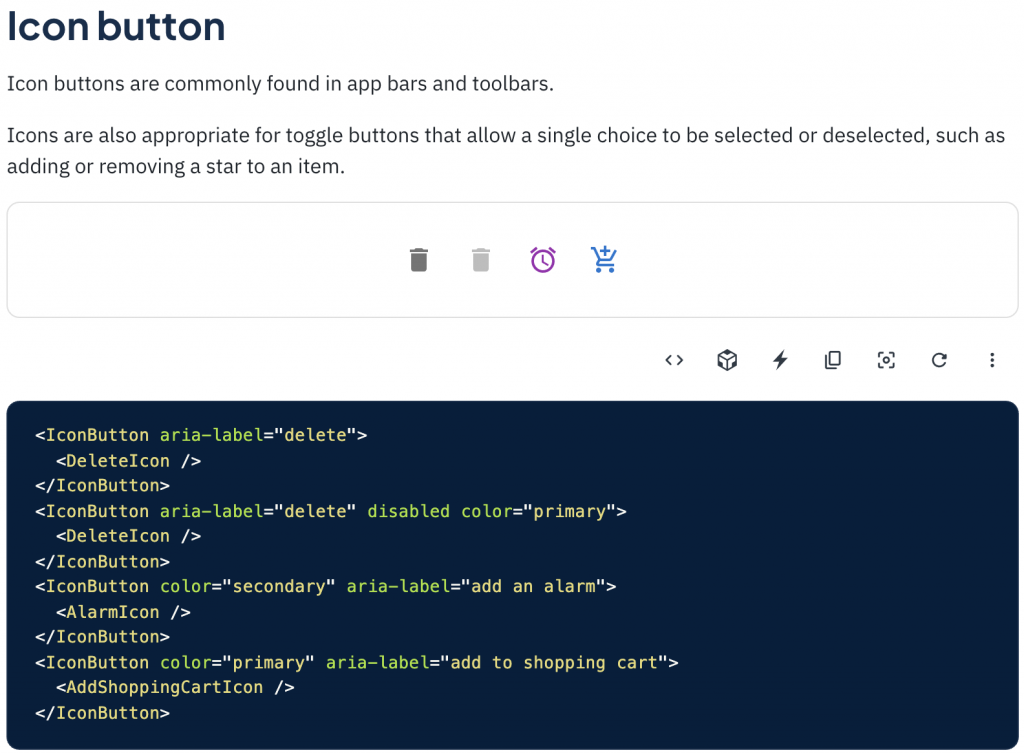Click the sentence about app bars and toolbars
The height and width of the screenshot is (755, 1024).
pyautogui.click(x=280, y=84)
